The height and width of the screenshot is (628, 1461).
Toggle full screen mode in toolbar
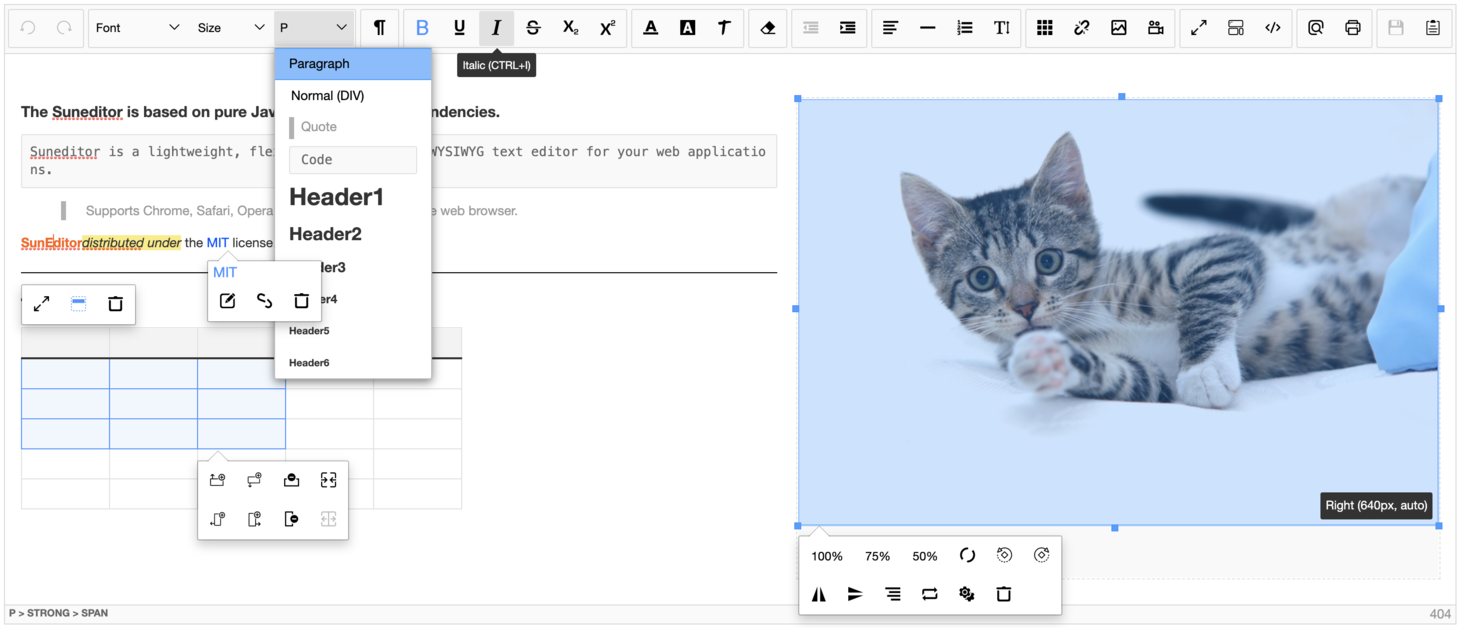click(1199, 28)
